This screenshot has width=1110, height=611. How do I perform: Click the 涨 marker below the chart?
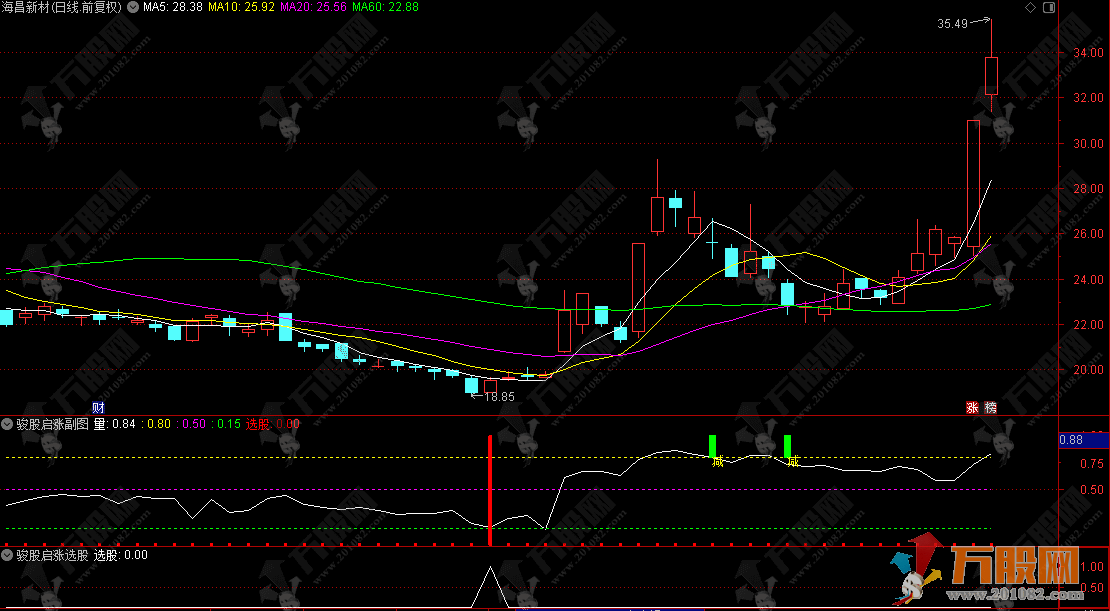[971, 407]
